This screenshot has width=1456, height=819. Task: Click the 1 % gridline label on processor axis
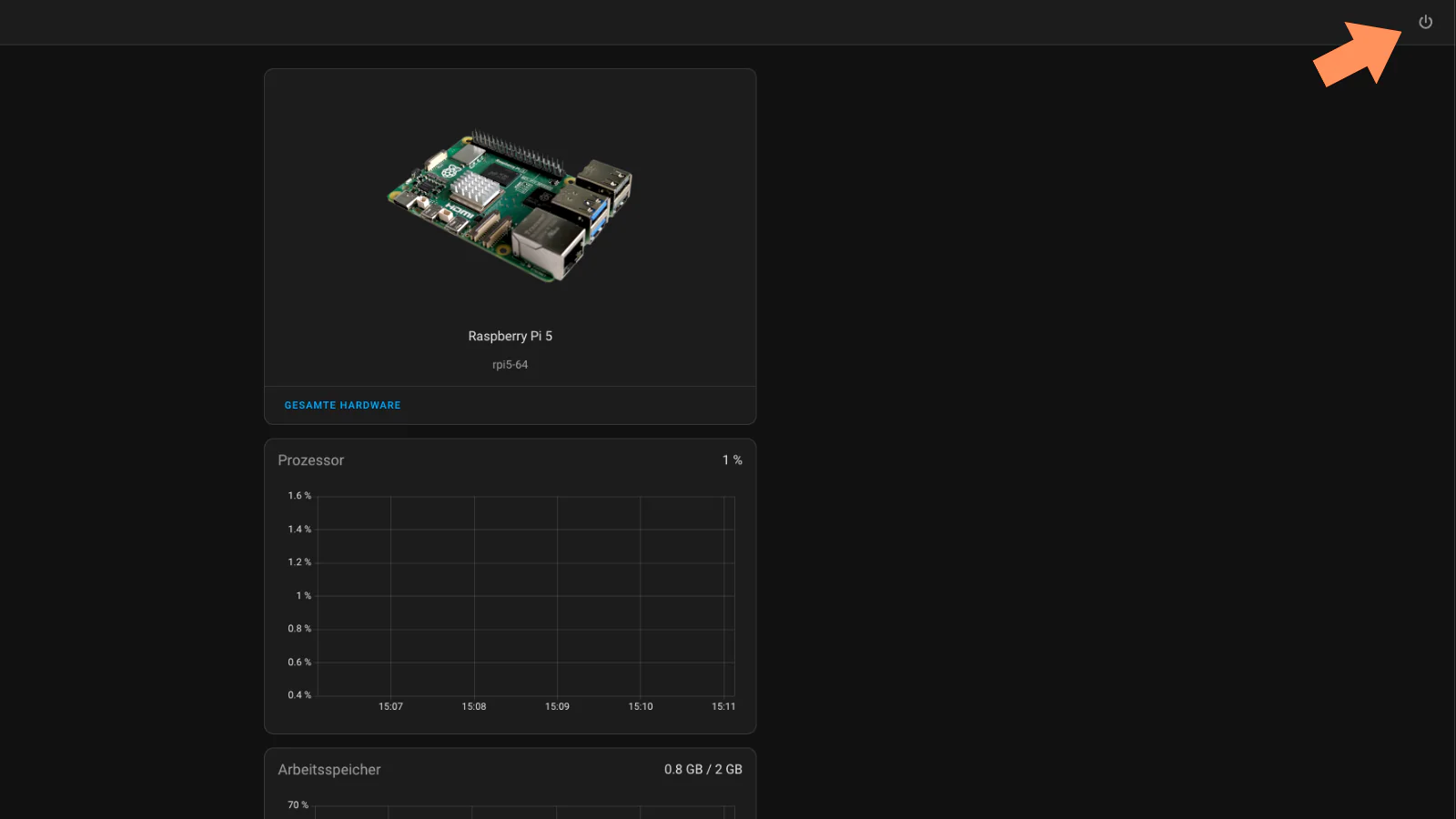(303, 596)
